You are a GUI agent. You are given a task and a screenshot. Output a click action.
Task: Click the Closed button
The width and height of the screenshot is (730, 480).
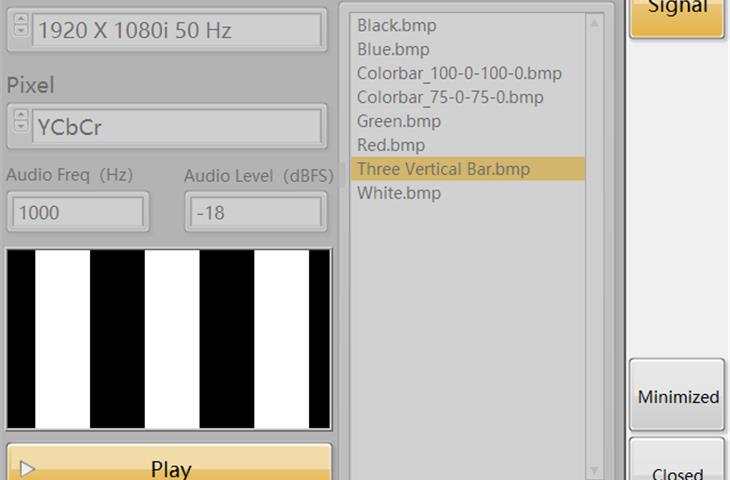coord(677,459)
